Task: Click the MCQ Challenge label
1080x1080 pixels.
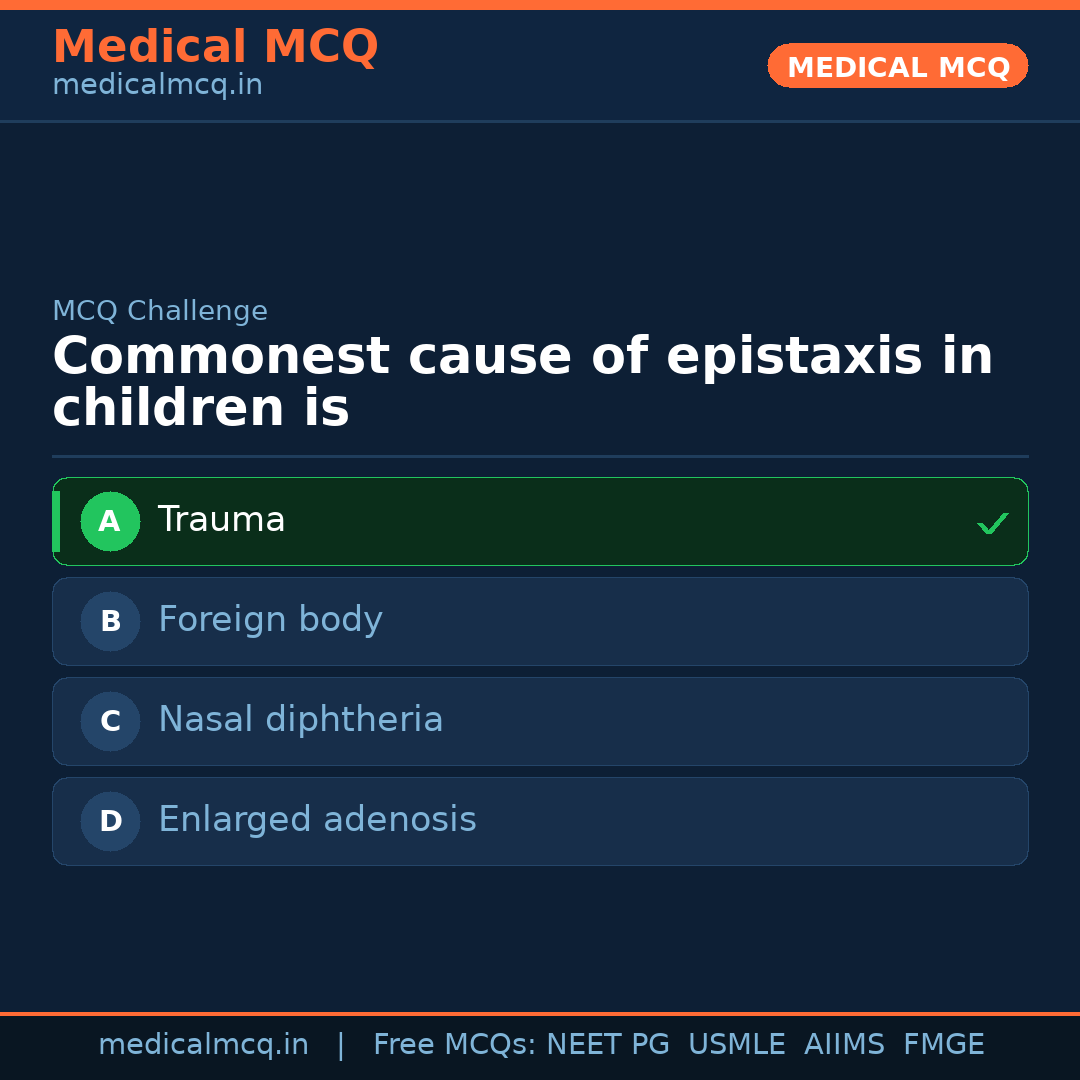Action: [x=160, y=311]
